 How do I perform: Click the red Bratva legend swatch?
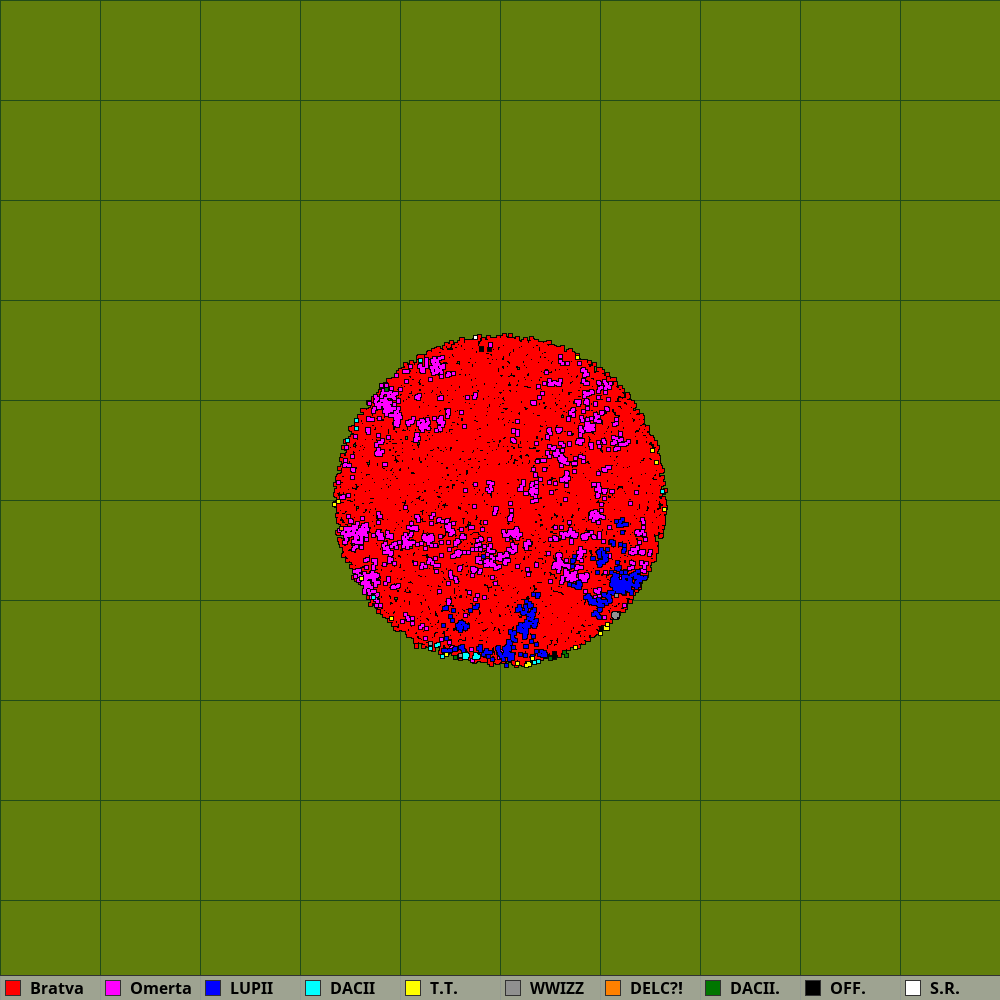point(13,988)
